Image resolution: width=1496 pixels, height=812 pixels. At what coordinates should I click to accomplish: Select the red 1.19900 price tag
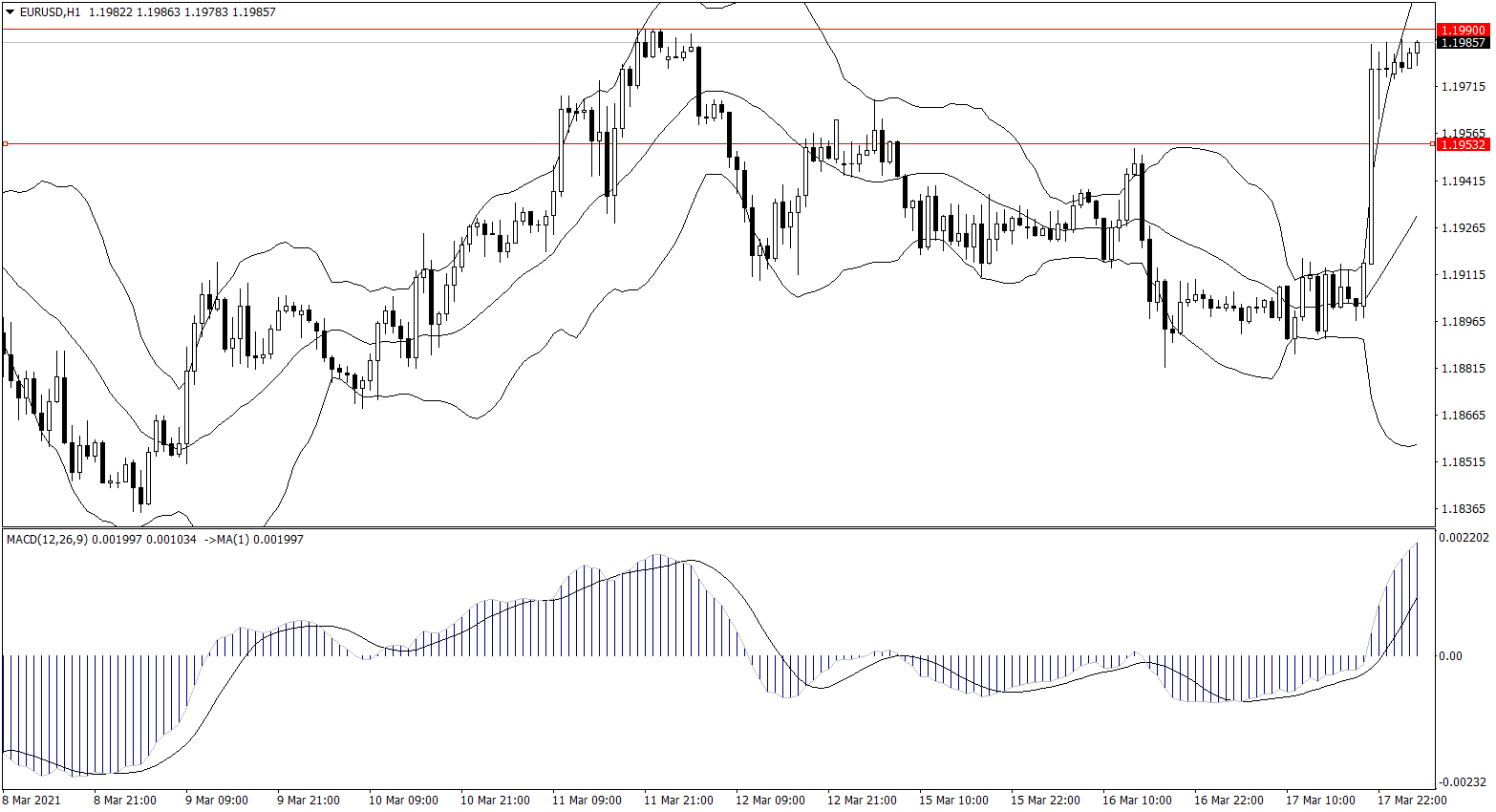(1463, 31)
